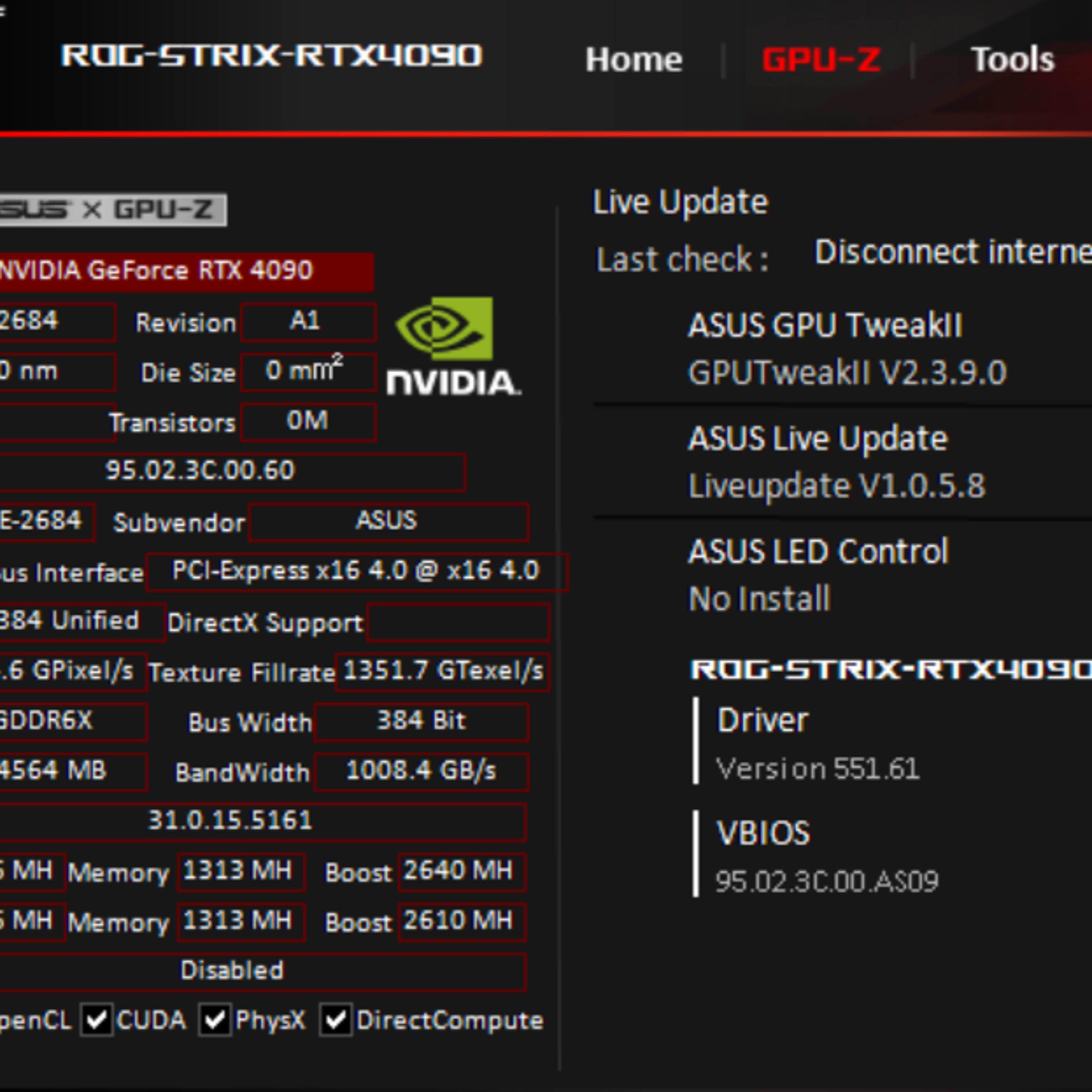Click the Revision field showing A1
Image resolution: width=1092 pixels, height=1092 pixels.
(x=309, y=322)
